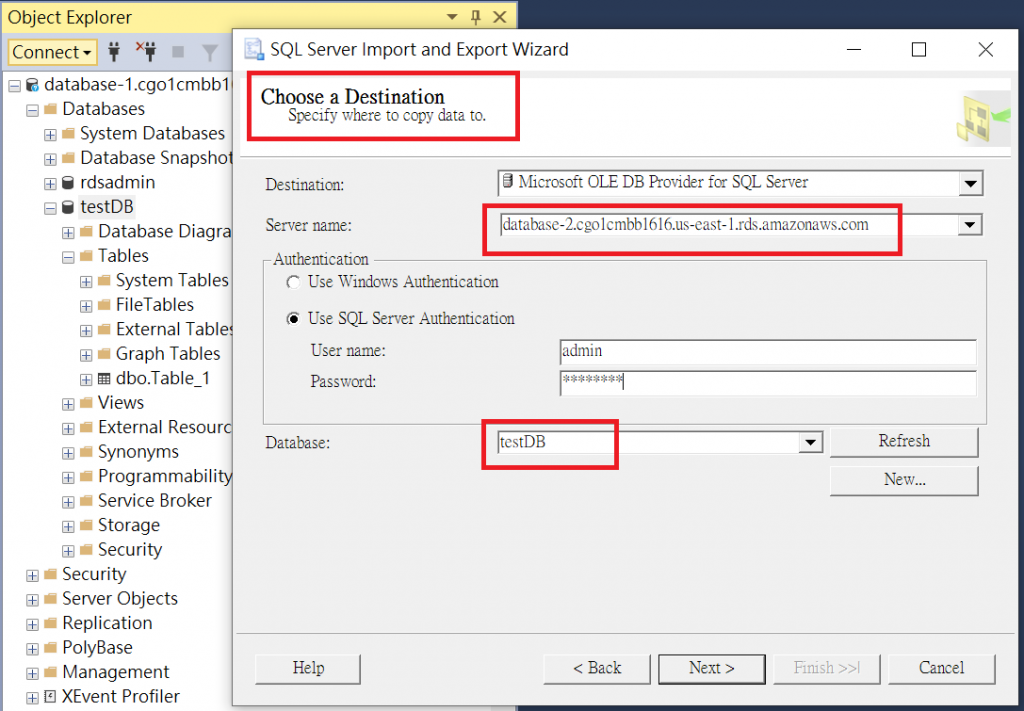This screenshot has width=1024, height=711.
Task: Collapse the Databases folder
Action: coord(32,110)
